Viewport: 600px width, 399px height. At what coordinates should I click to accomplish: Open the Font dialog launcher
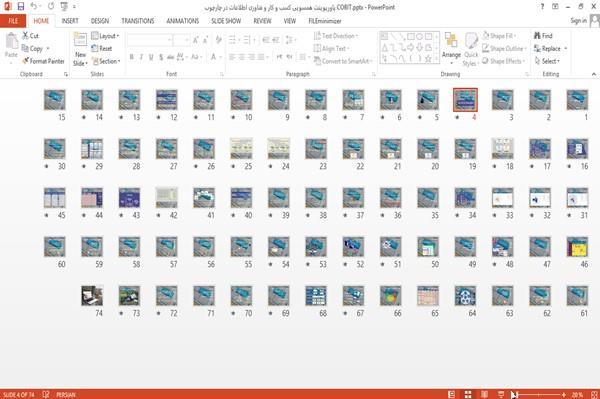point(222,75)
